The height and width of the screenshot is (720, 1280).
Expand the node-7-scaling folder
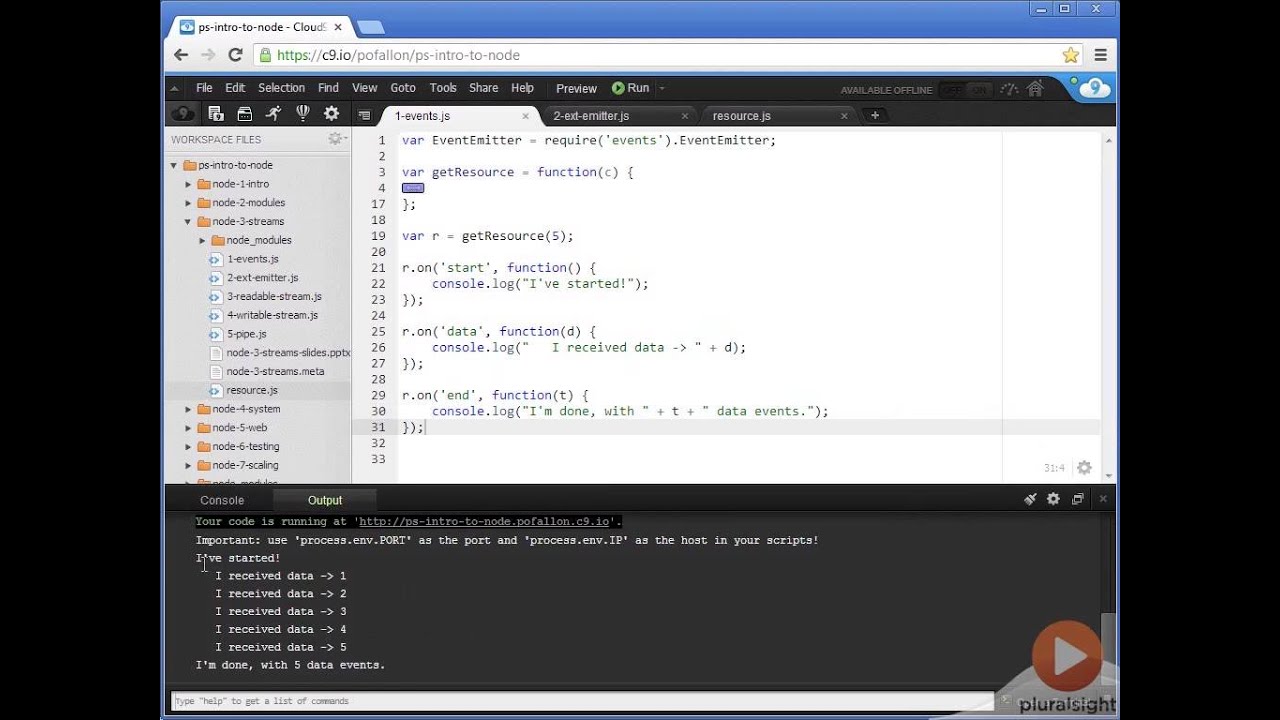188,465
